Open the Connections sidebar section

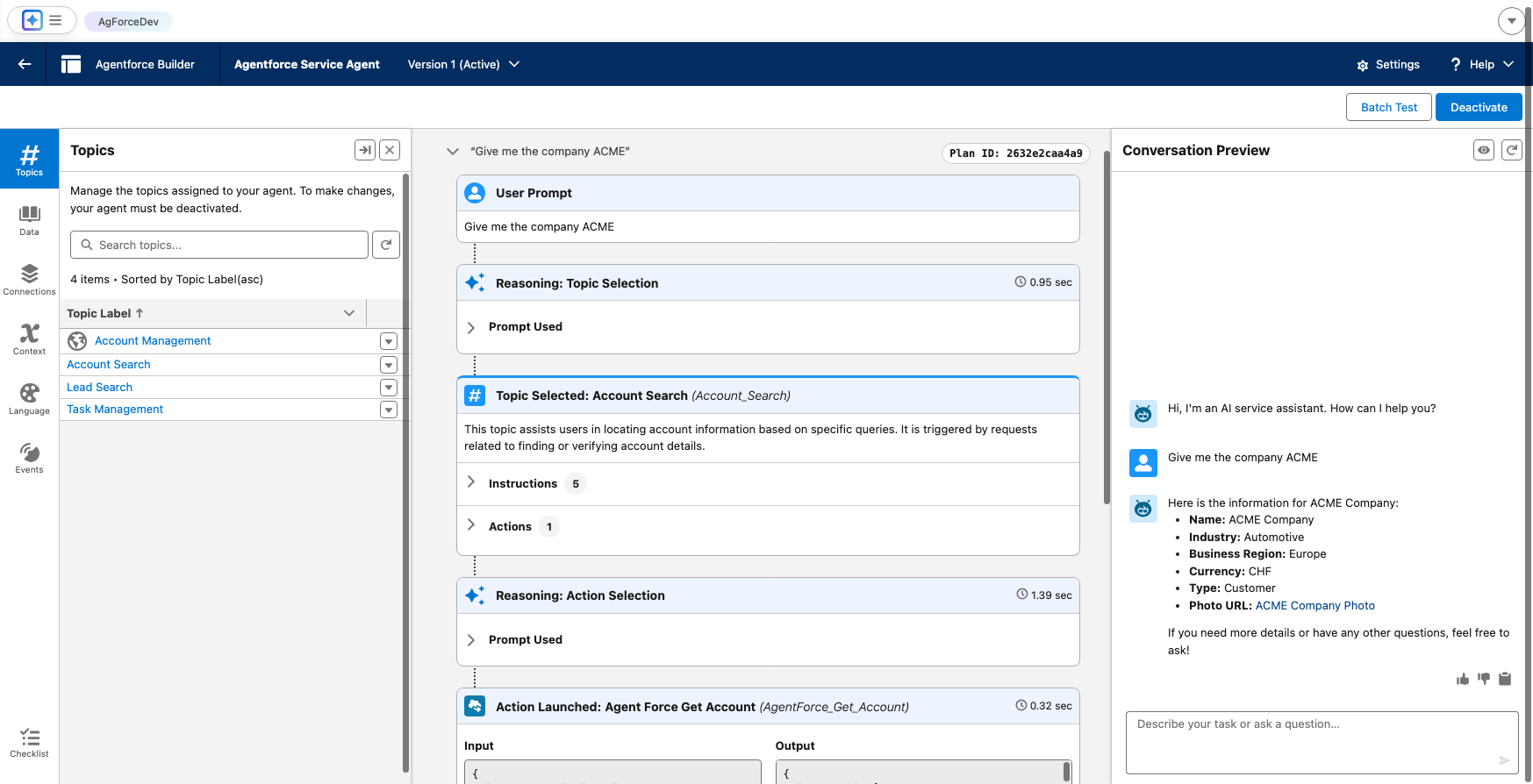(29, 280)
